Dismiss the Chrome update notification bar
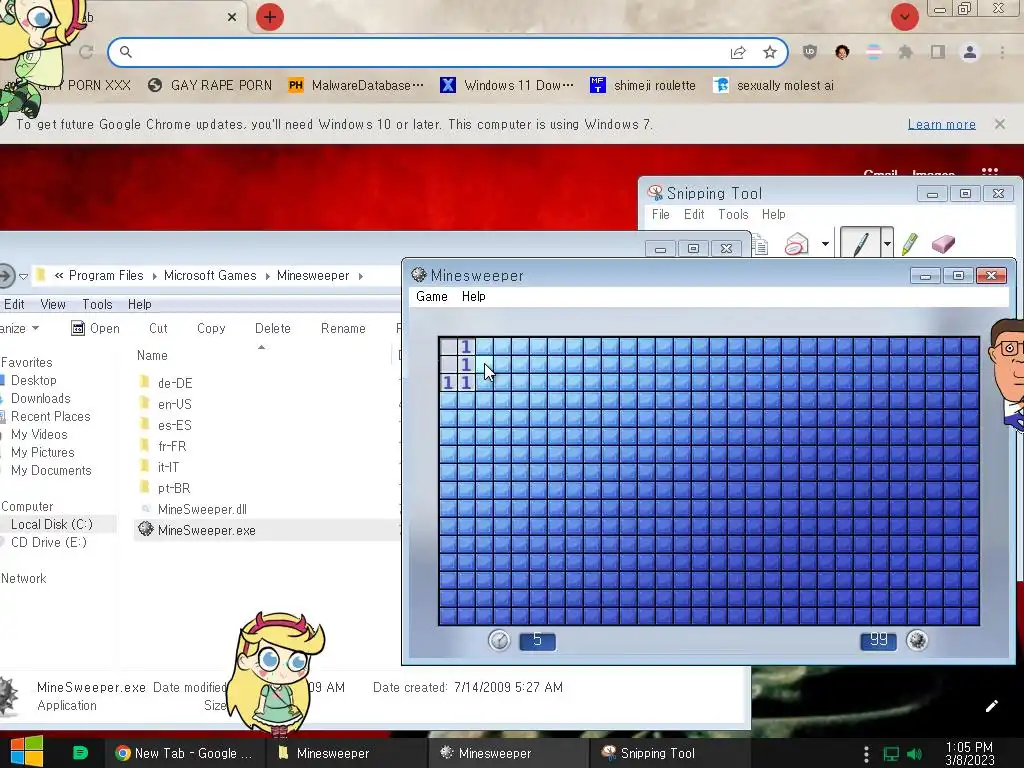Screen dimensions: 1024x768 [x=999, y=124]
